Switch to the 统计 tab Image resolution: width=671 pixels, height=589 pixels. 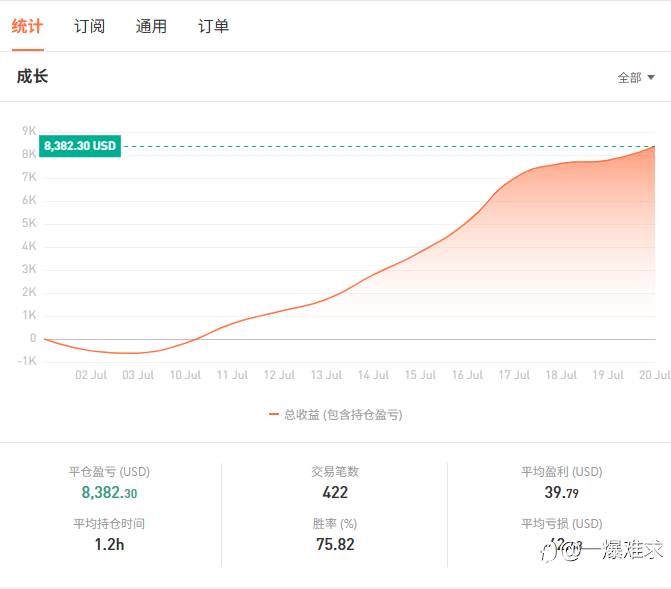[x=27, y=26]
